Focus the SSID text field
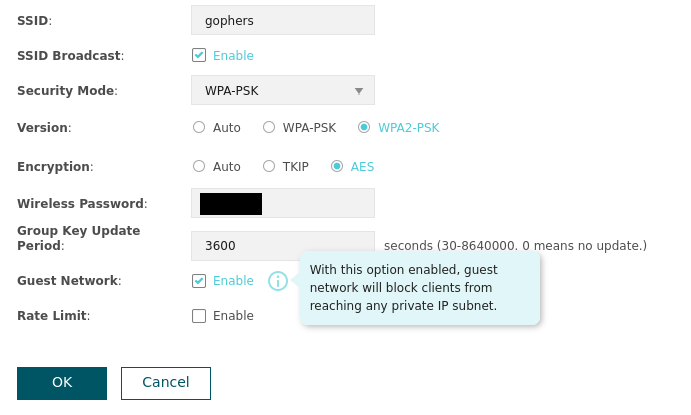Viewport: 691px width, 415px height. tap(282, 20)
